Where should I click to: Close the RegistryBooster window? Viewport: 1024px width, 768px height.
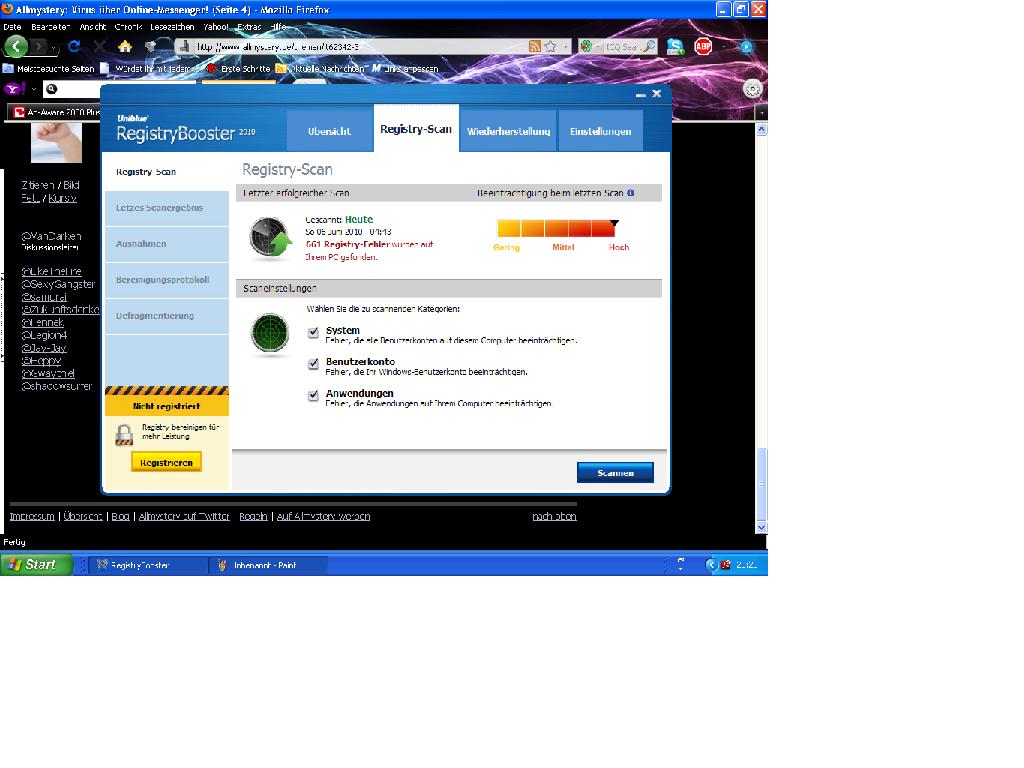(x=656, y=93)
